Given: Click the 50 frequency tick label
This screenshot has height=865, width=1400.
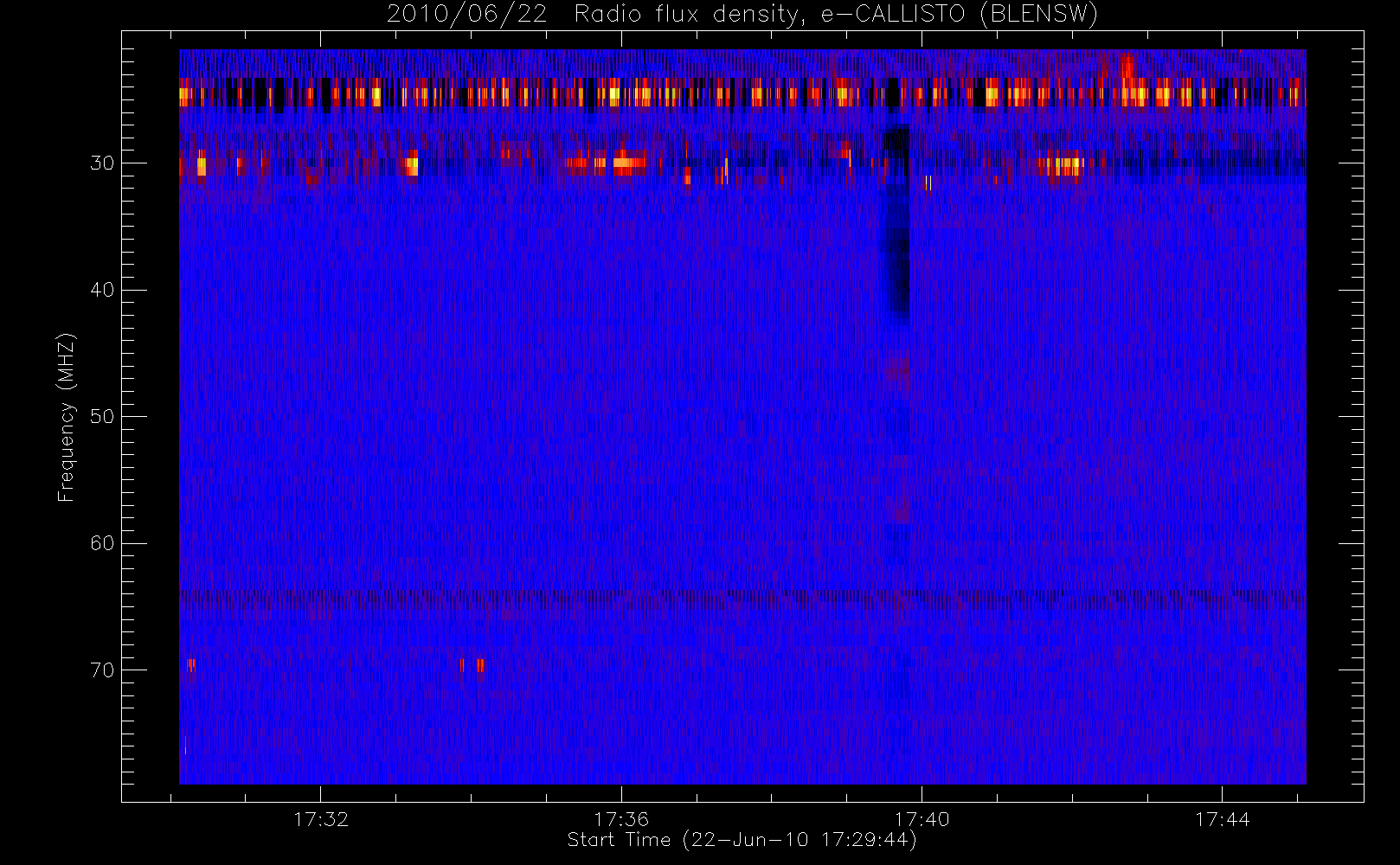Looking at the screenshot, I should 102,417.
